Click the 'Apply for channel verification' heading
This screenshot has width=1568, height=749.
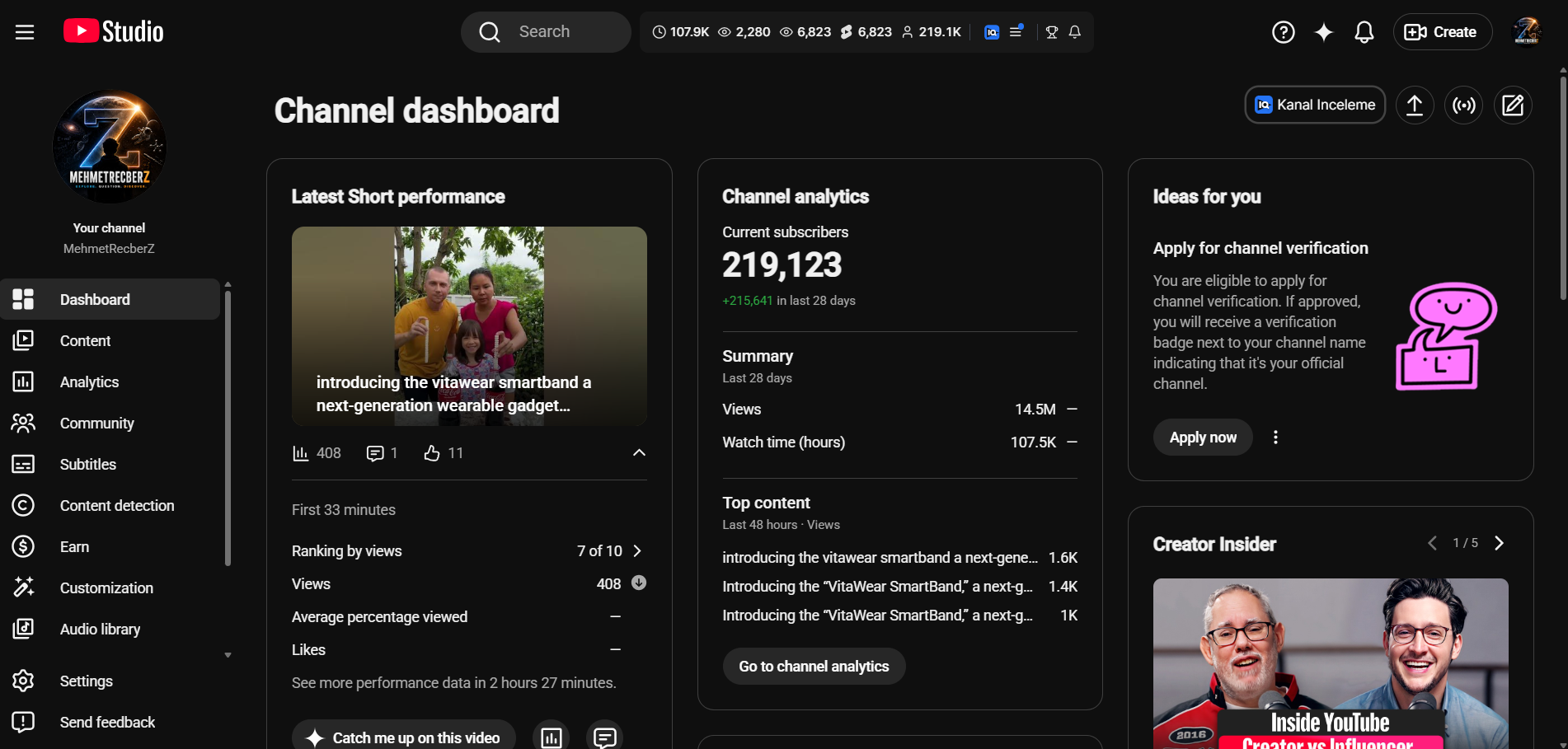coord(1261,248)
